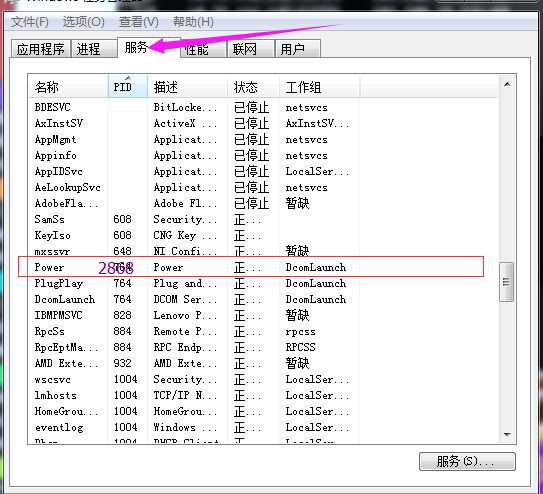Open the 选项(O) menu
543x494 pixels.
point(83,22)
